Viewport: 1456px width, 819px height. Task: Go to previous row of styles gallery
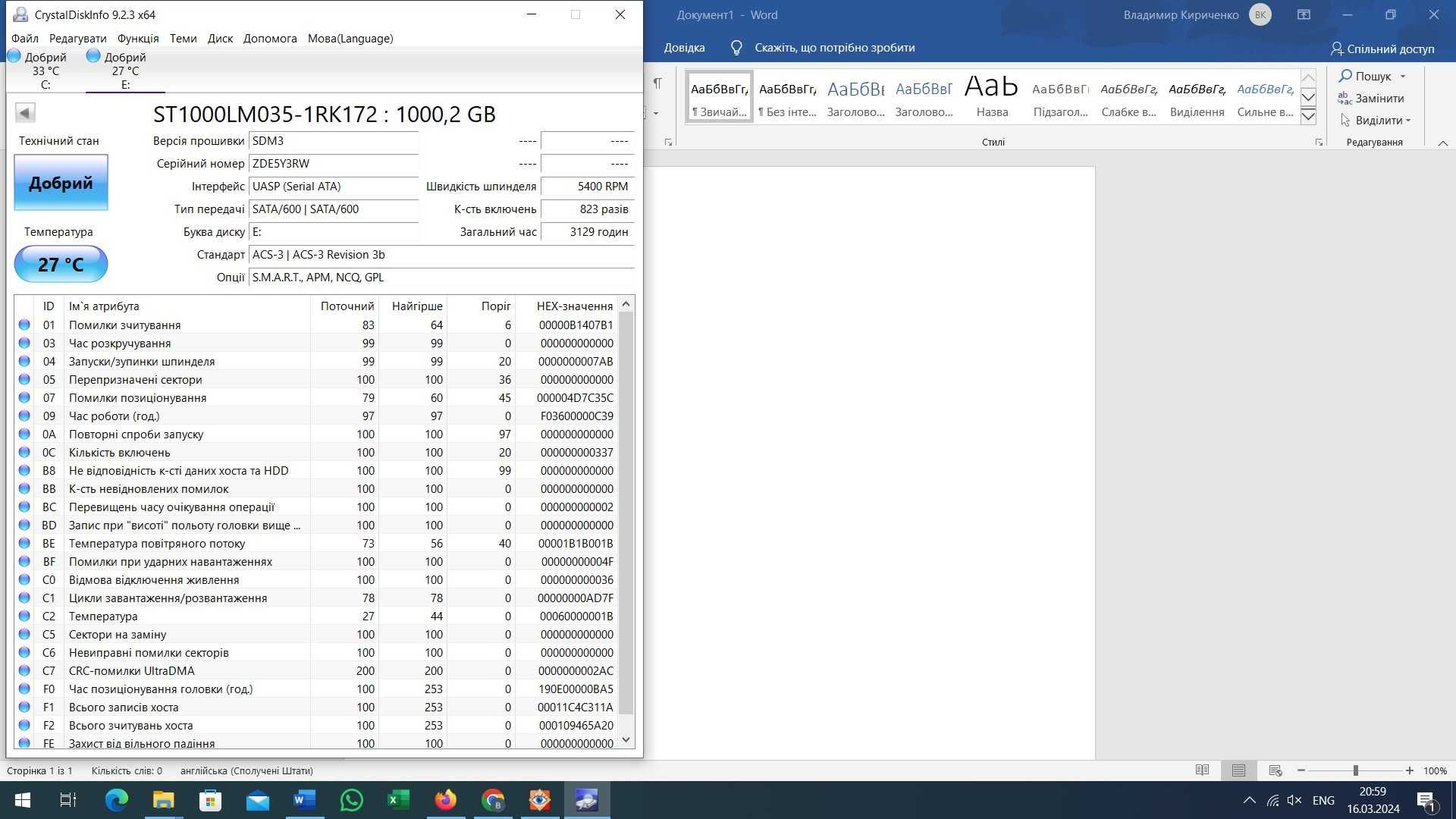click(1308, 78)
